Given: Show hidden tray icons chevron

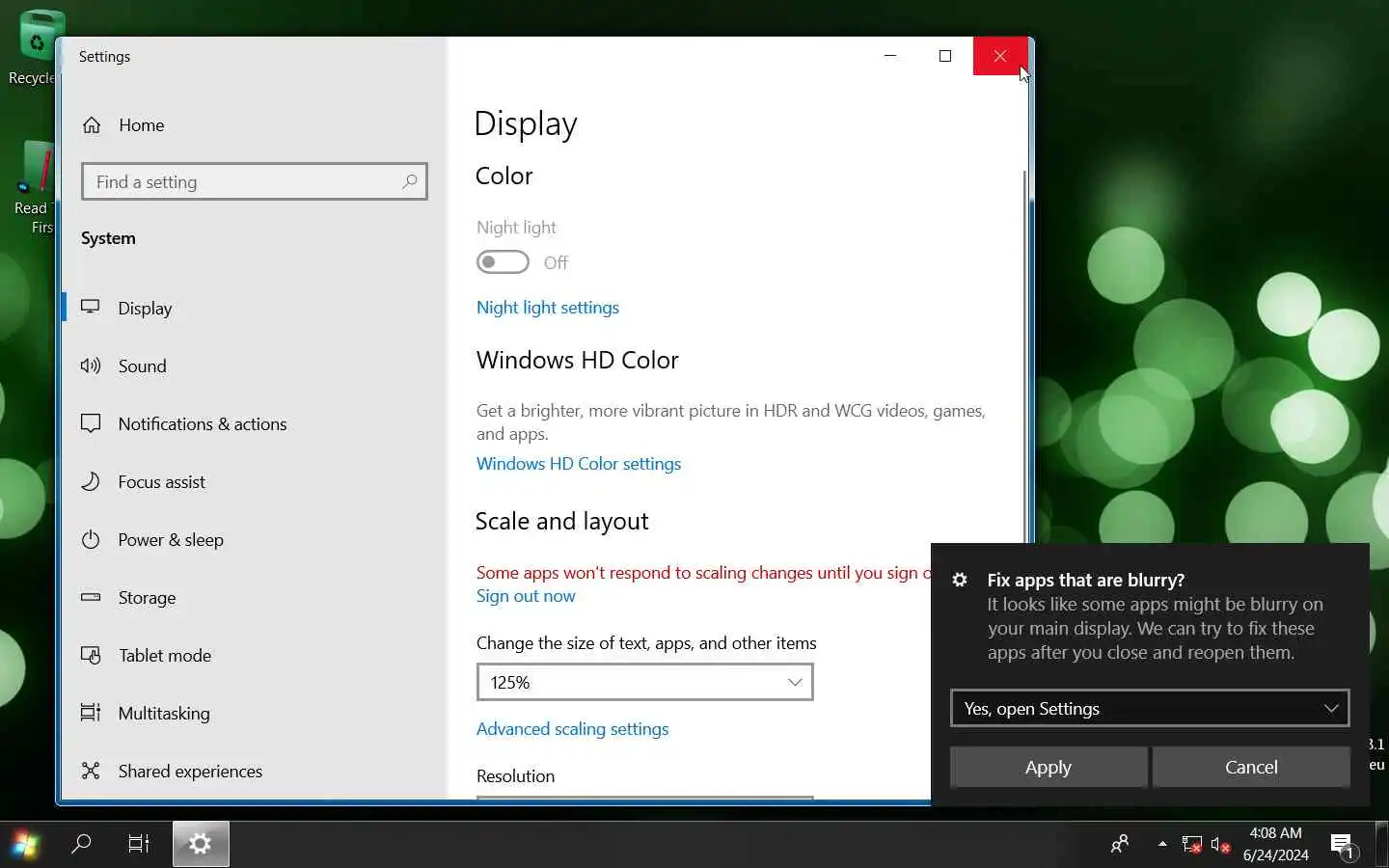Looking at the screenshot, I should [x=1162, y=844].
